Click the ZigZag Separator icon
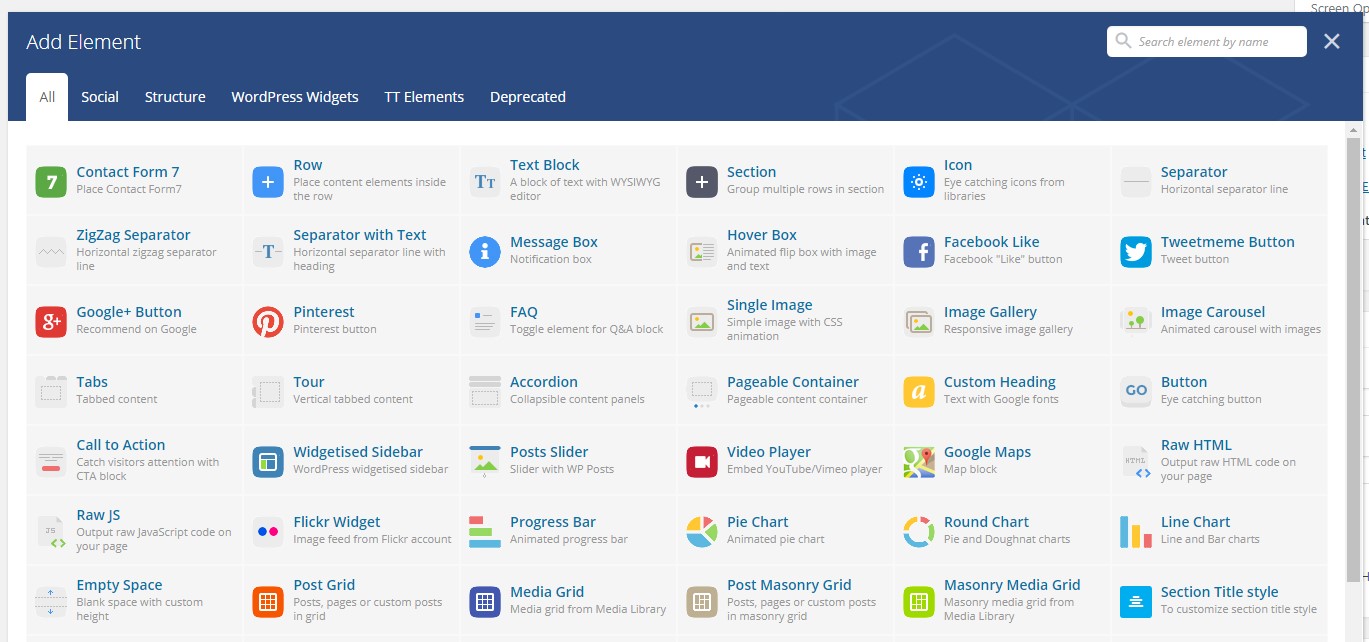Image resolution: width=1369 pixels, height=642 pixels. click(x=51, y=252)
